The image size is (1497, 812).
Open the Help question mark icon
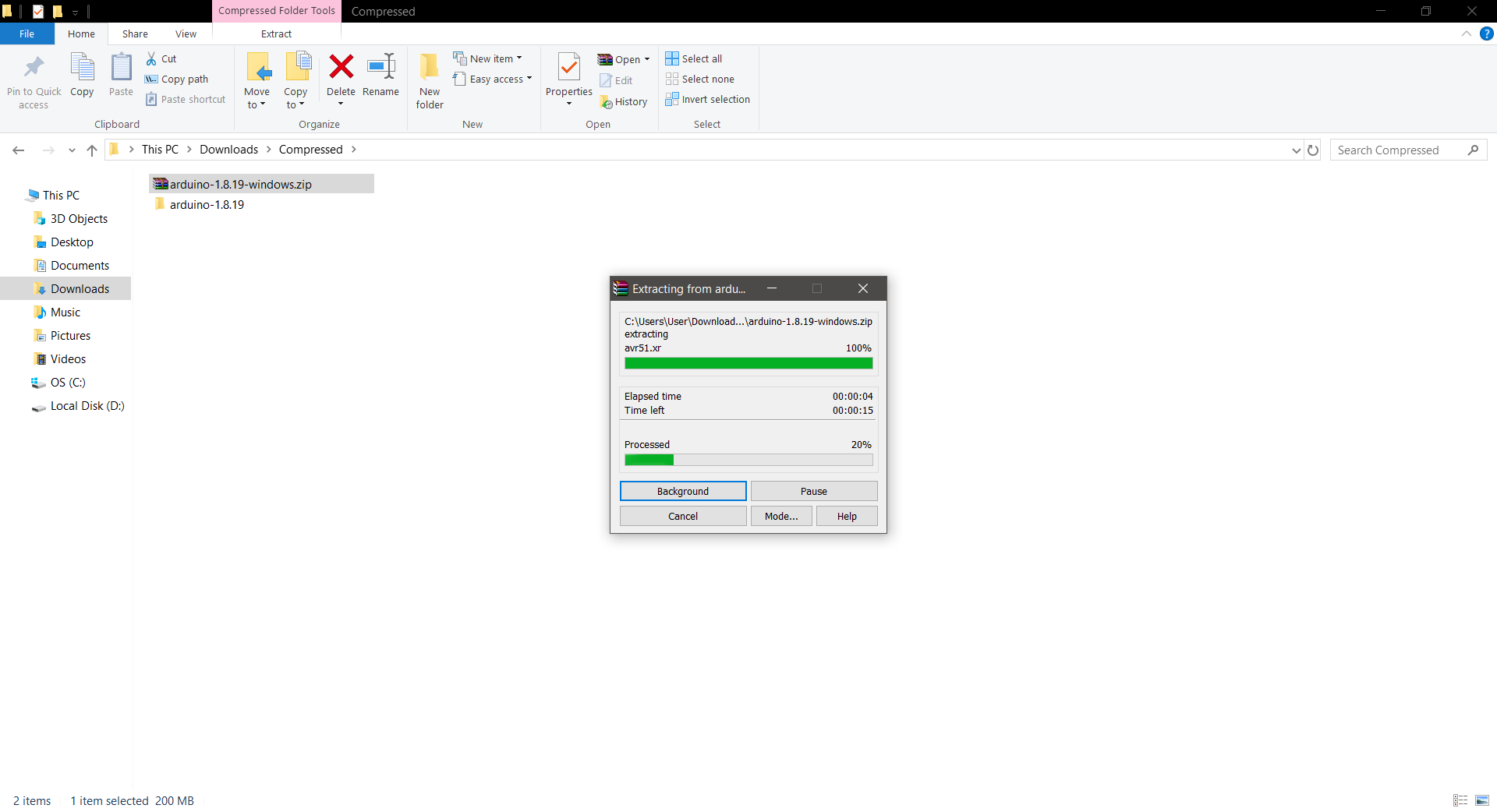1487,34
